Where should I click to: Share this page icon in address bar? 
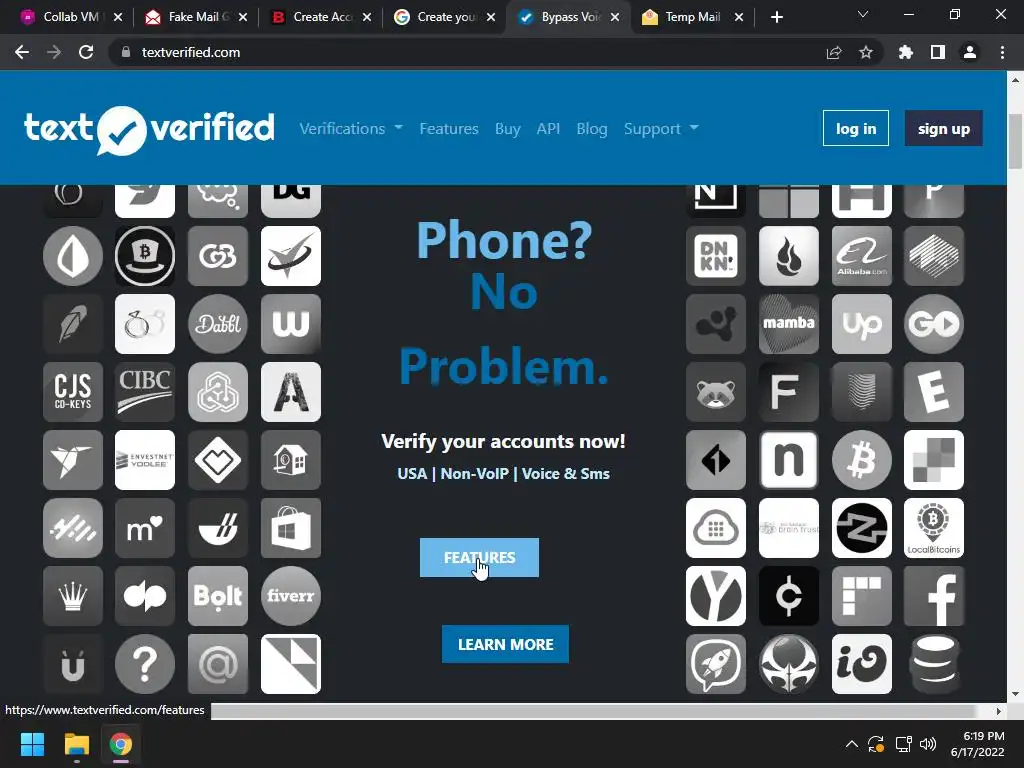click(834, 52)
